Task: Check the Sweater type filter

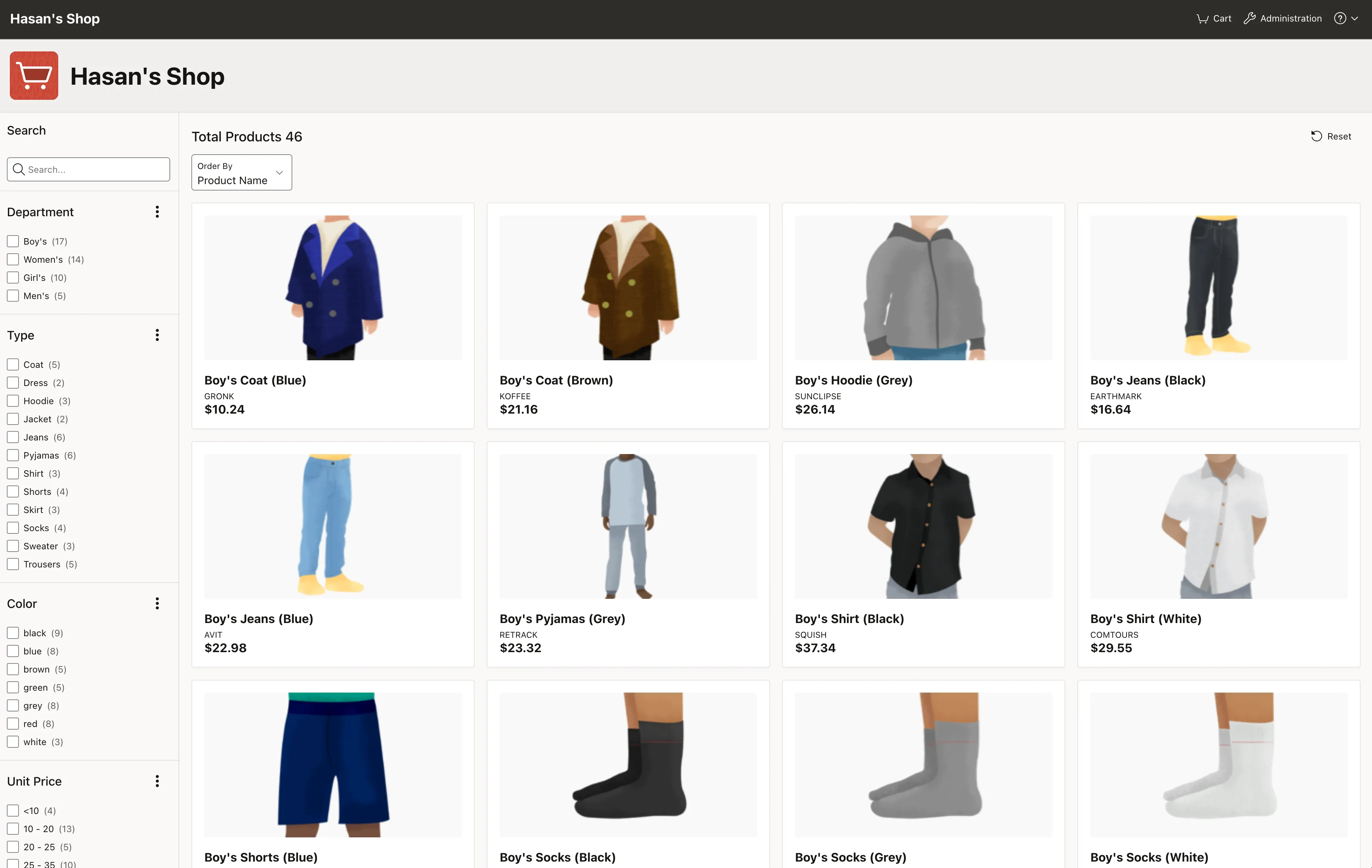Action: tap(13, 546)
